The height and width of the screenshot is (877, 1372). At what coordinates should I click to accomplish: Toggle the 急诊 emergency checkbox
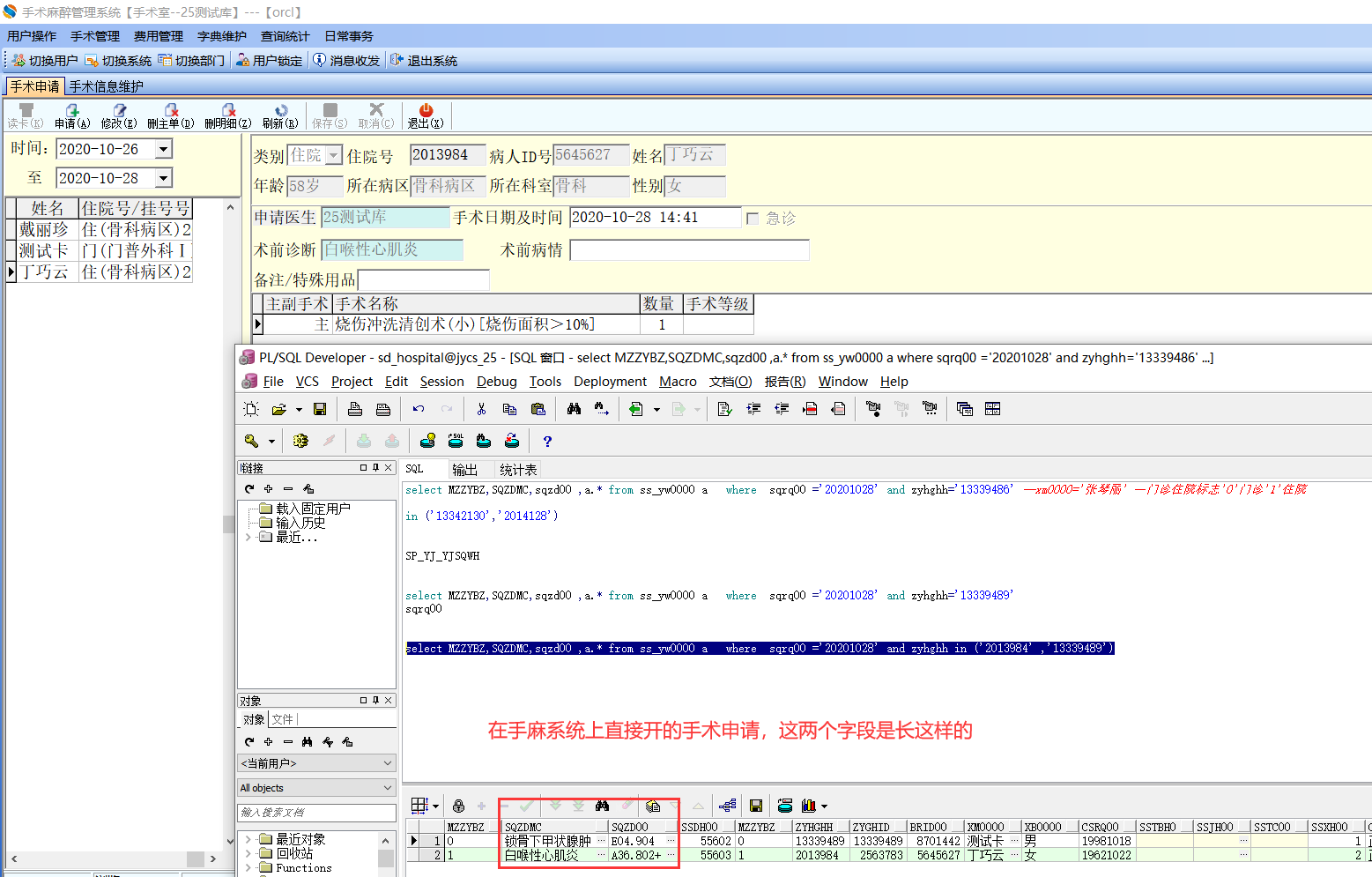click(753, 219)
